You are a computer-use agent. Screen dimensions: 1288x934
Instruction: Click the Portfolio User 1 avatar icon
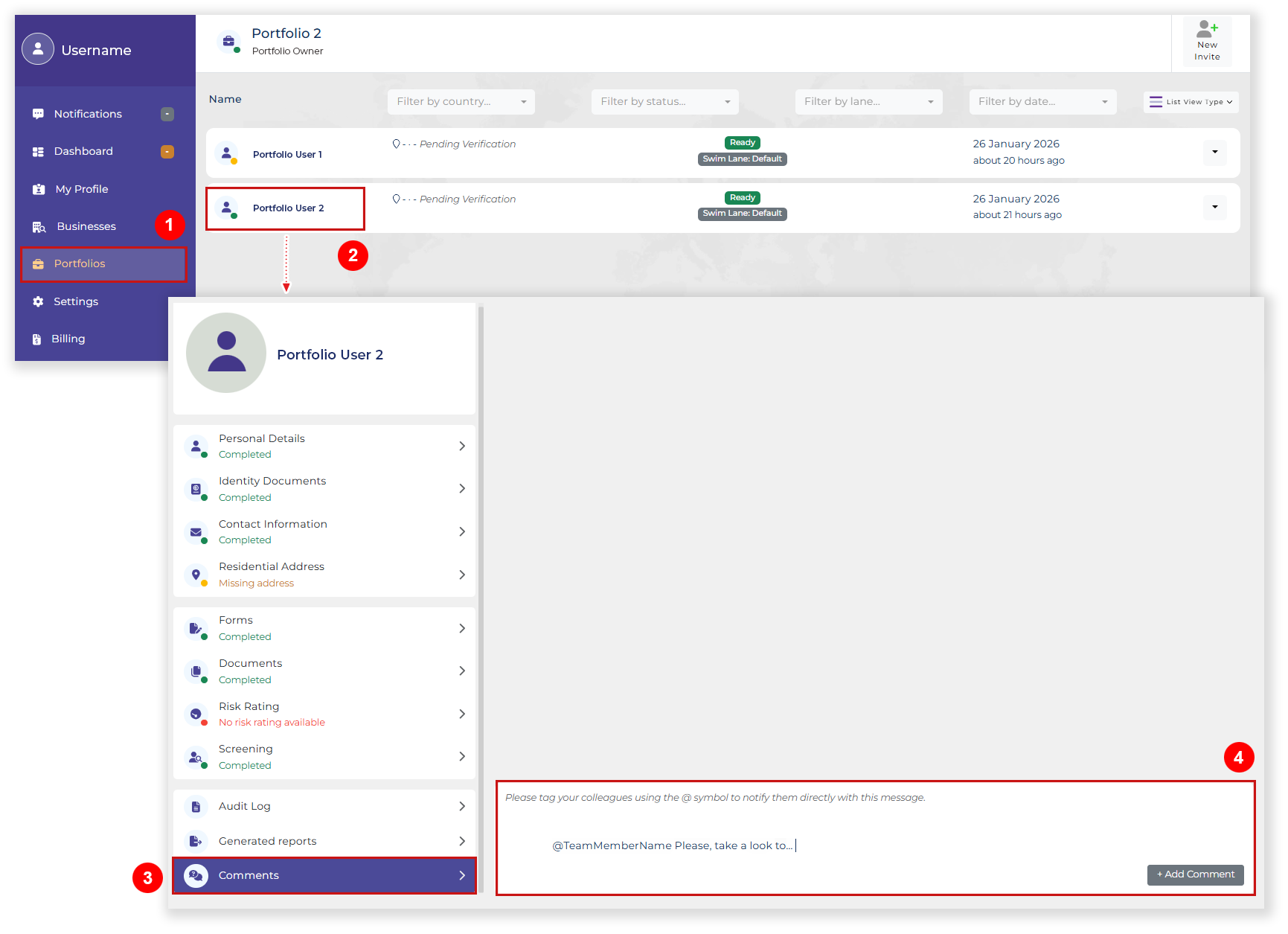click(x=226, y=153)
